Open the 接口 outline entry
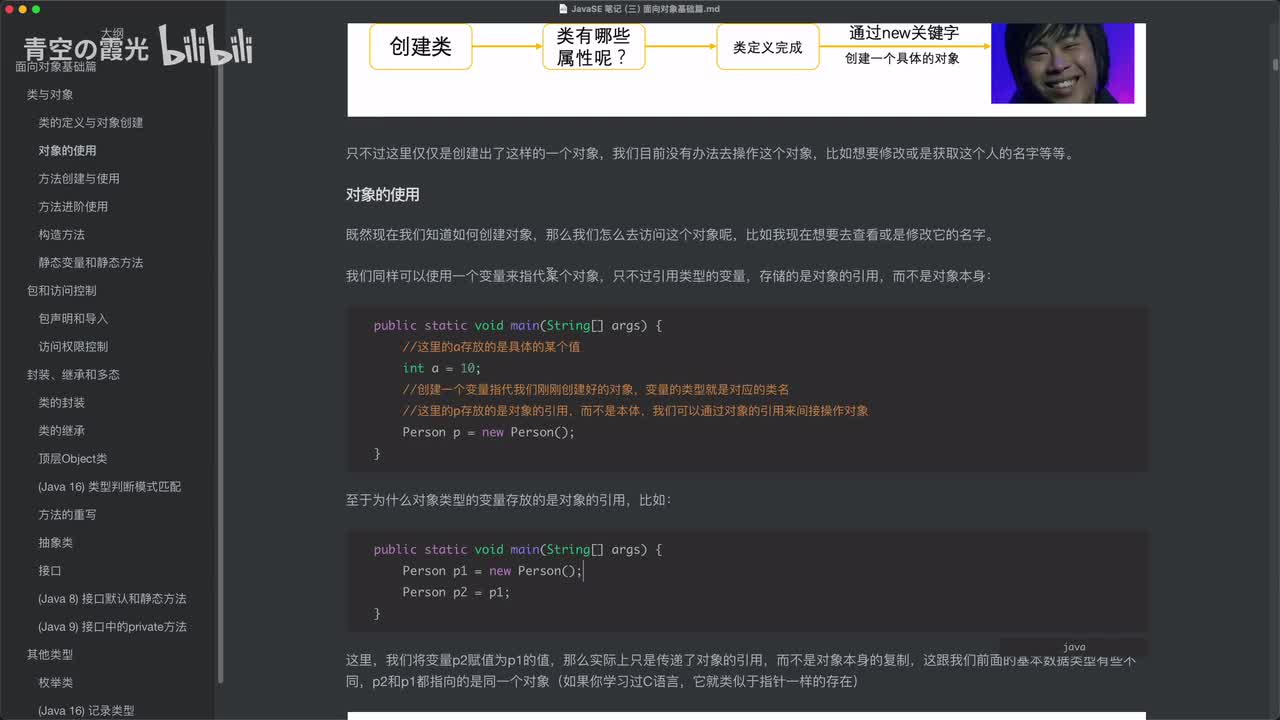 pyautogui.click(x=50, y=571)
